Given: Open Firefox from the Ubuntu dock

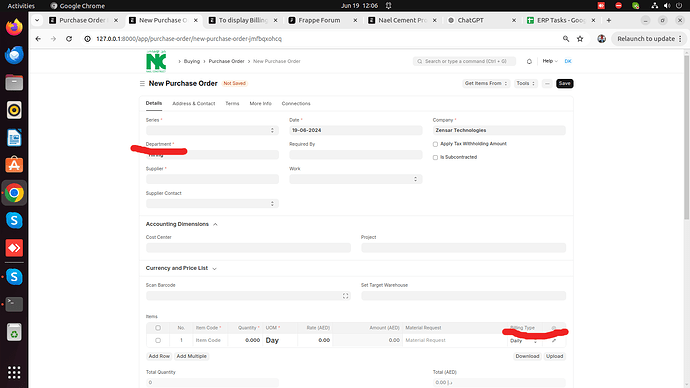Looking at the screenshot, I should [x=14, y=27].
